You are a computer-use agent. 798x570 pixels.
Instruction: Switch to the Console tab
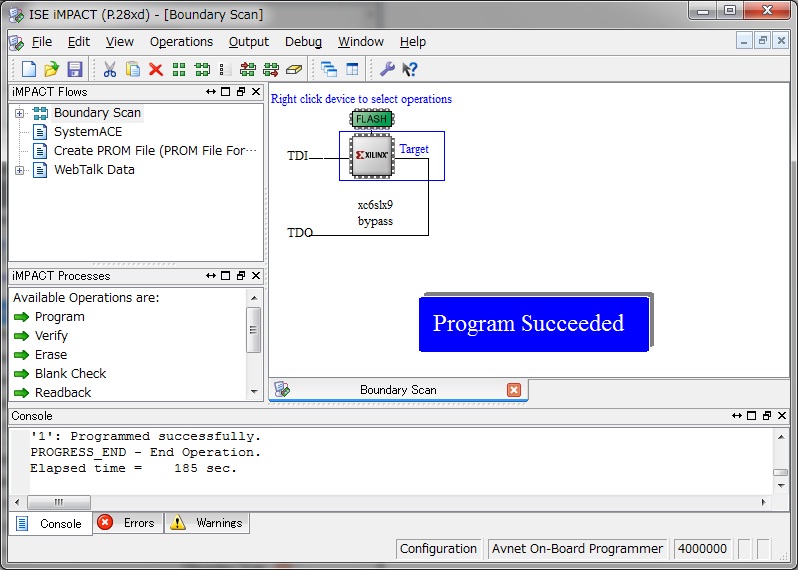click(x=51, y=523)
